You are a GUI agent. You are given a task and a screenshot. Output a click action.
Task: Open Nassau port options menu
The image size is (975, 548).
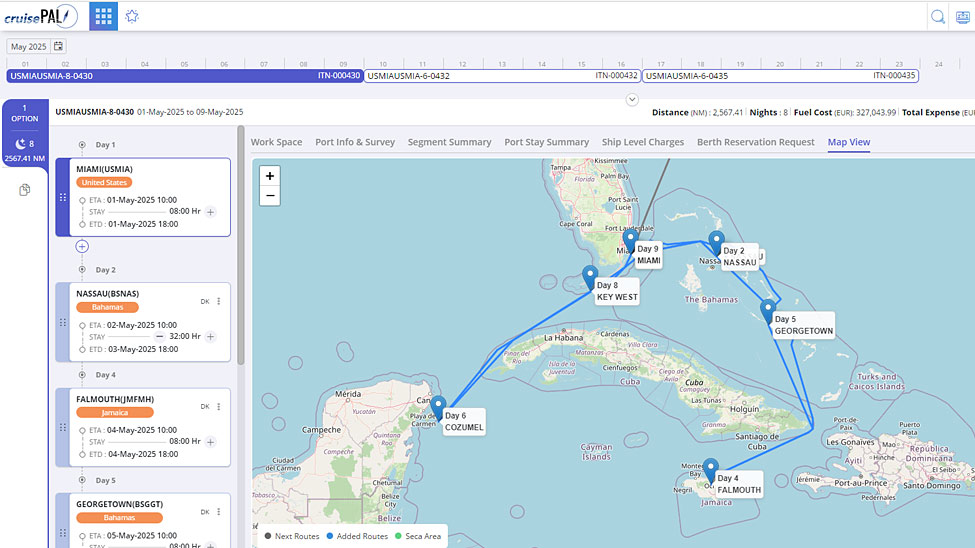coord(219,301)
